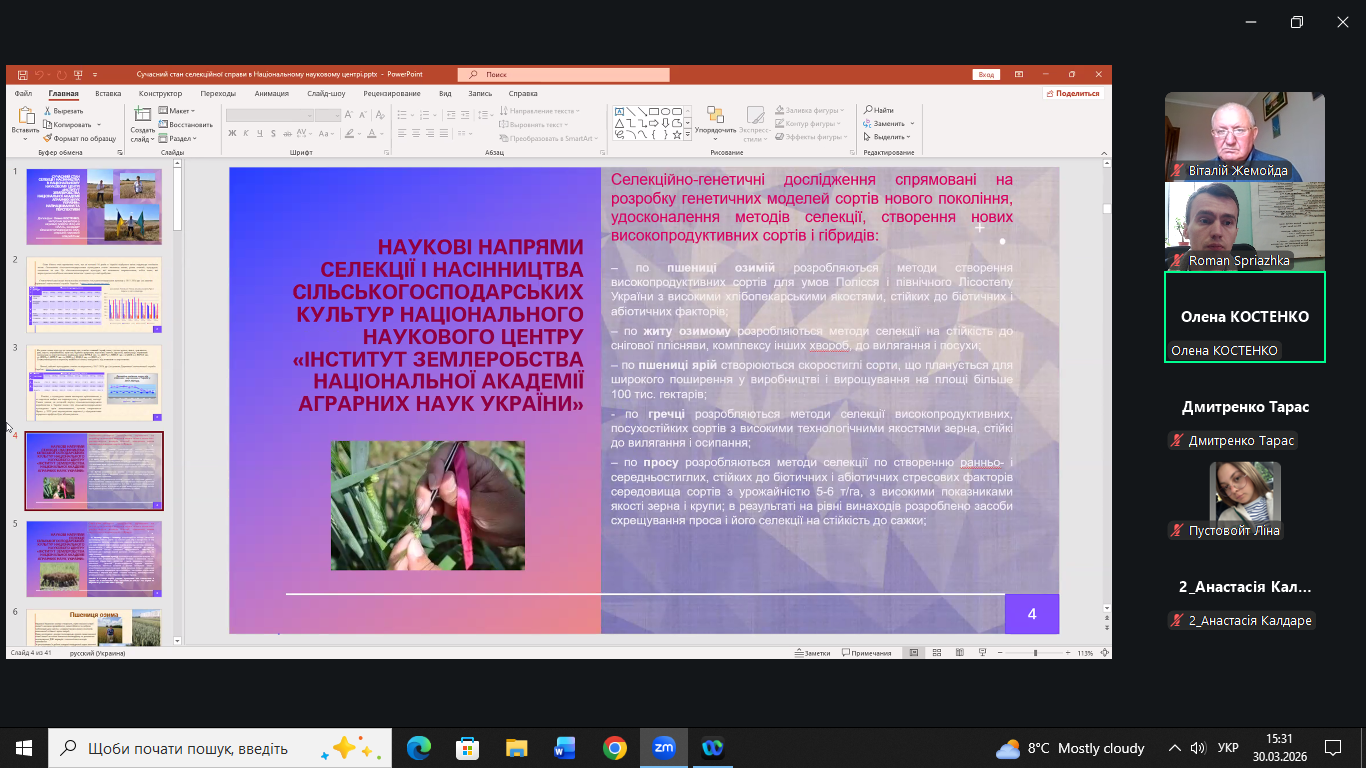Collapse the ribbon with the chevron
Viewport: 1366px width, 768px height.
click(x=1103, y=153)
